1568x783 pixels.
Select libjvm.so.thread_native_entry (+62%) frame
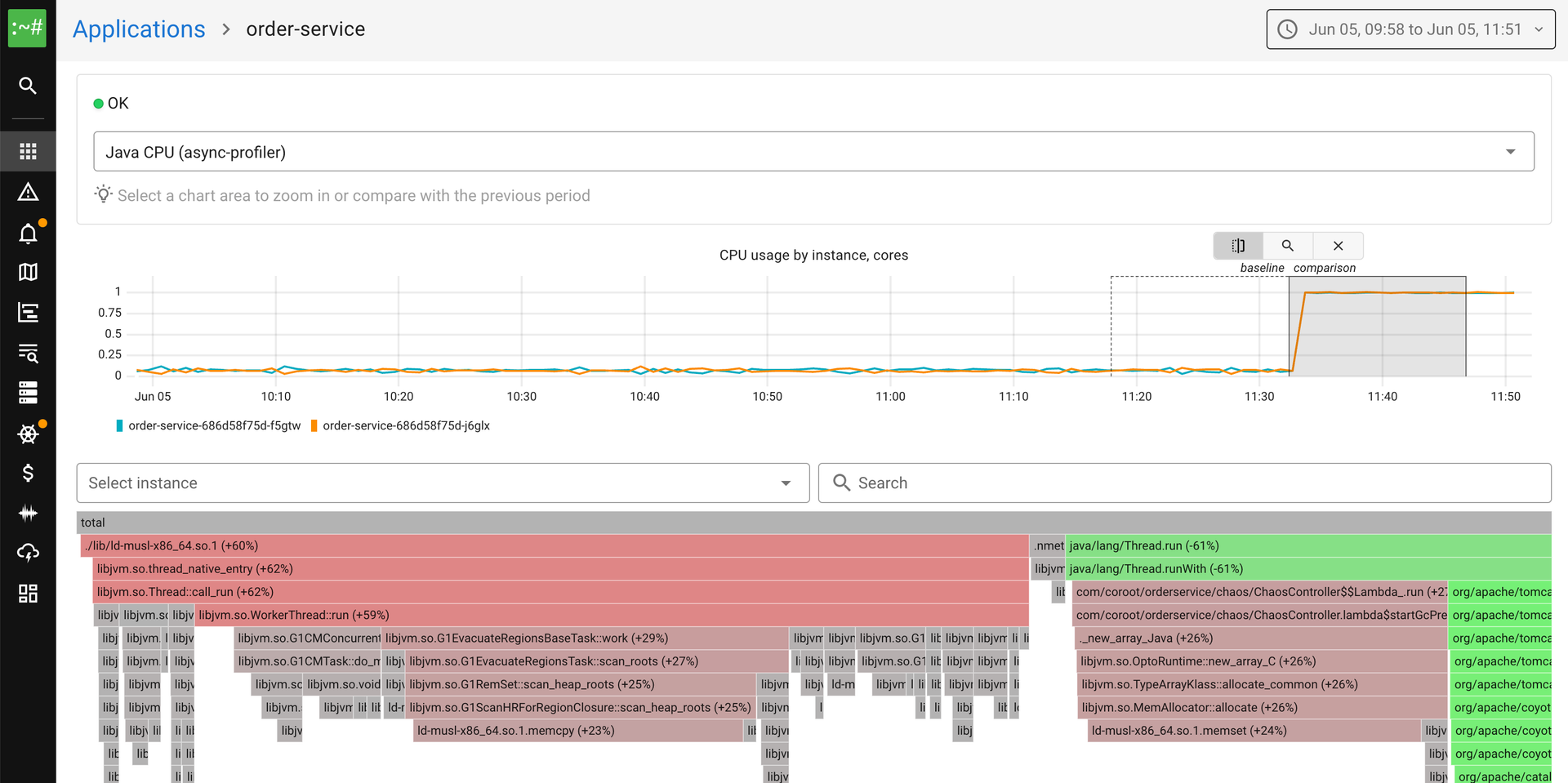[560, 568]
